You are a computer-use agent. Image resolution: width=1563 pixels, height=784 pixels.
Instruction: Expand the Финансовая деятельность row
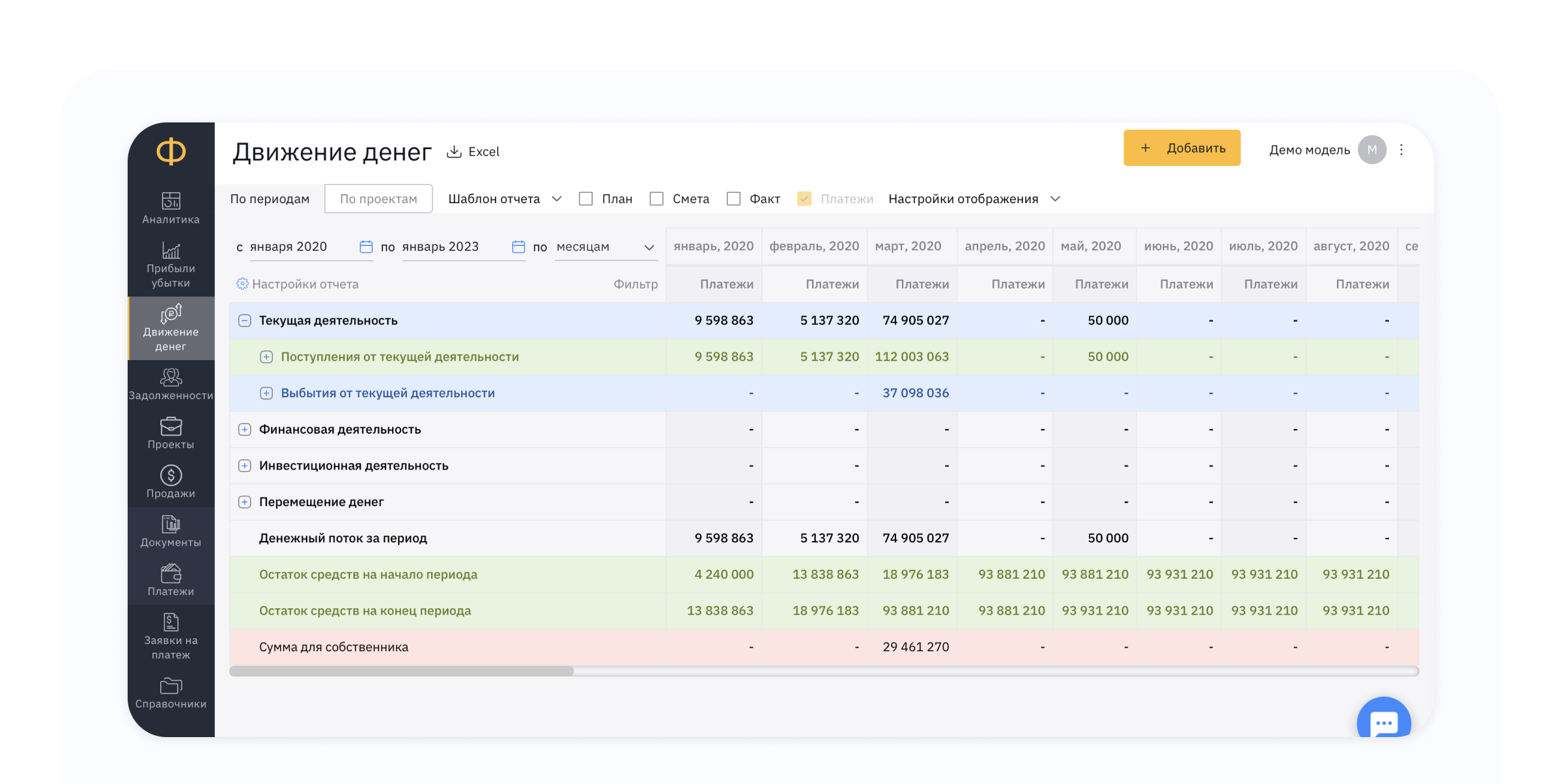[x=245, y=429]
